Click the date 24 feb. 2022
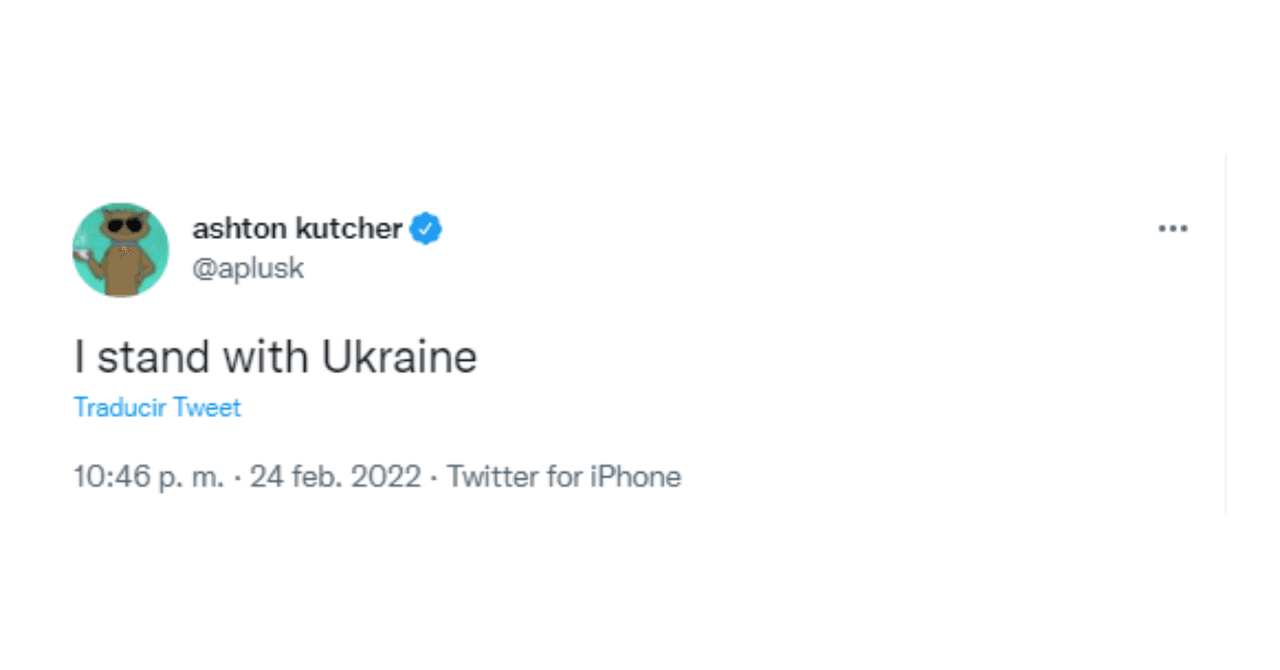The image size is (1280, 670). point(333,477)
